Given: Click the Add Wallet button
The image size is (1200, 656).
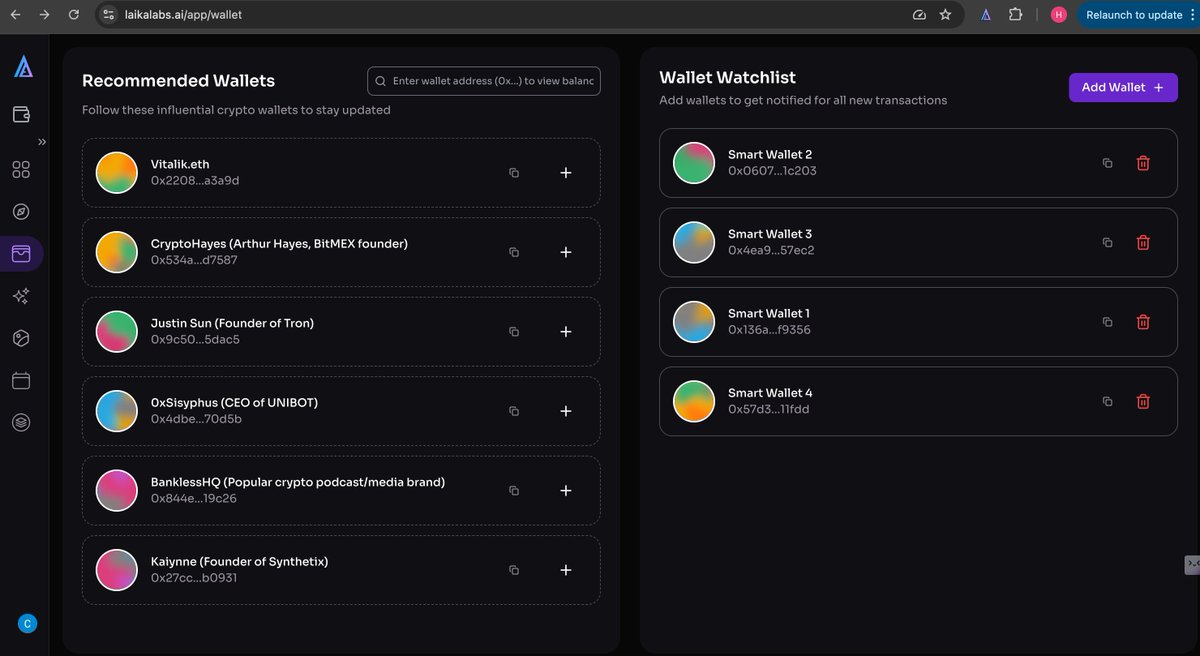Looking at the screenshot, I should (1122, 87).
